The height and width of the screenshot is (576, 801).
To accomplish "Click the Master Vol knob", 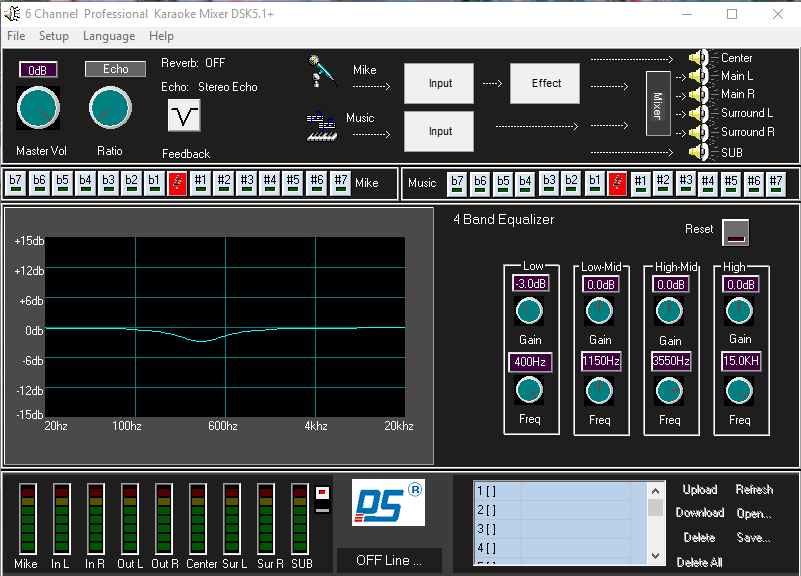I will (38, 108).
